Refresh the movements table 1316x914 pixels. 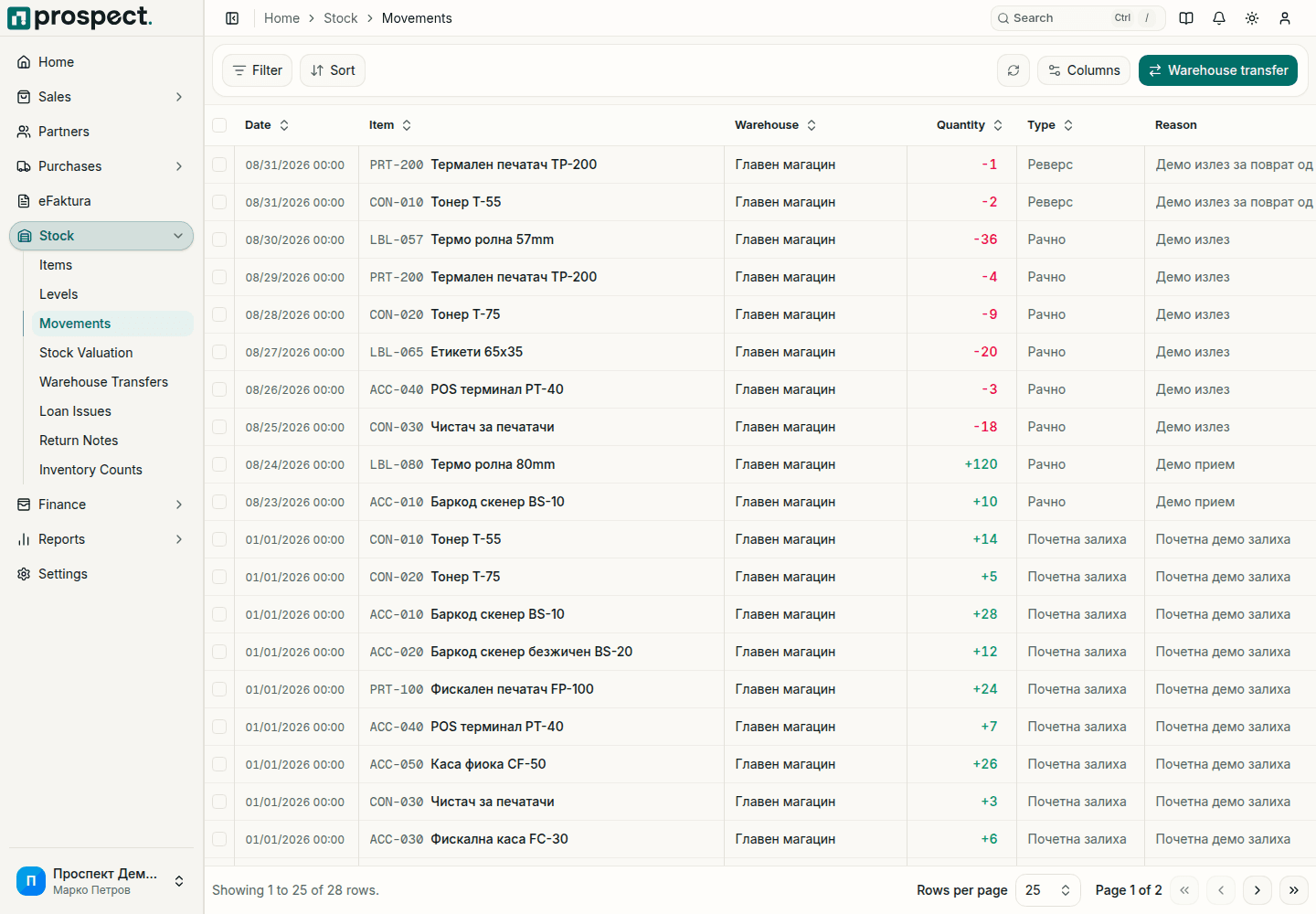(1014, 70)
